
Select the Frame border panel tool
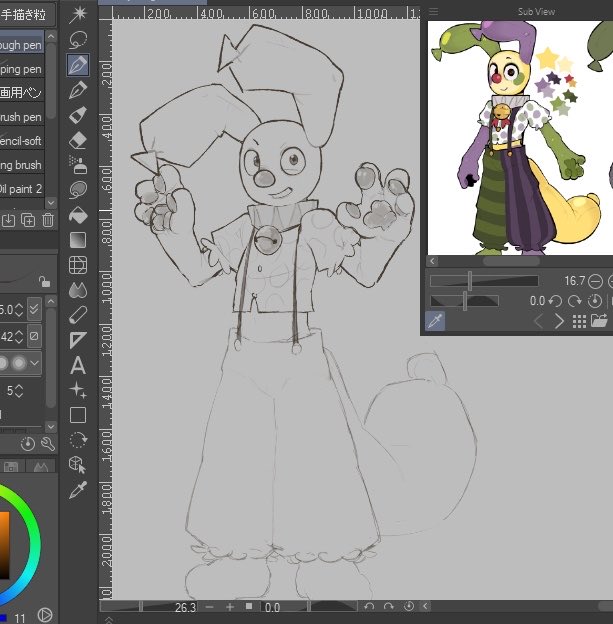pyautogui.click(x=78, y=265)
